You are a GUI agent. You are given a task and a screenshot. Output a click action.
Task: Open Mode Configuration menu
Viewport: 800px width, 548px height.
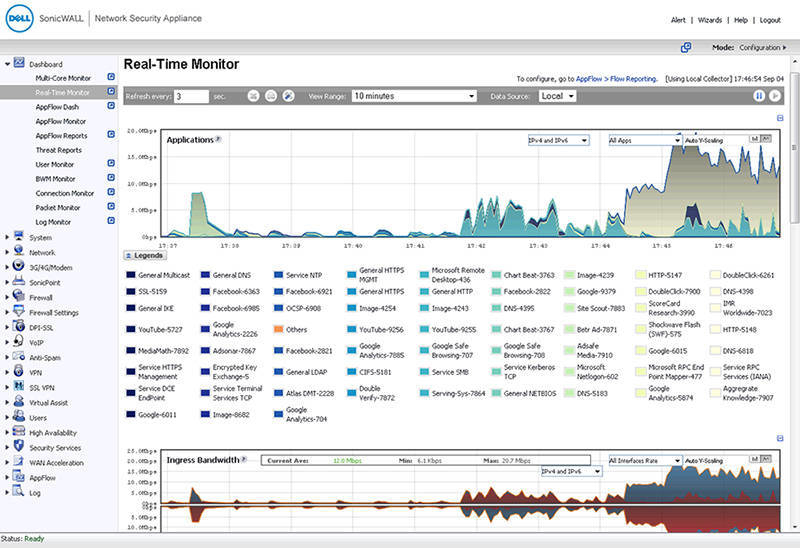coord(763,47)
